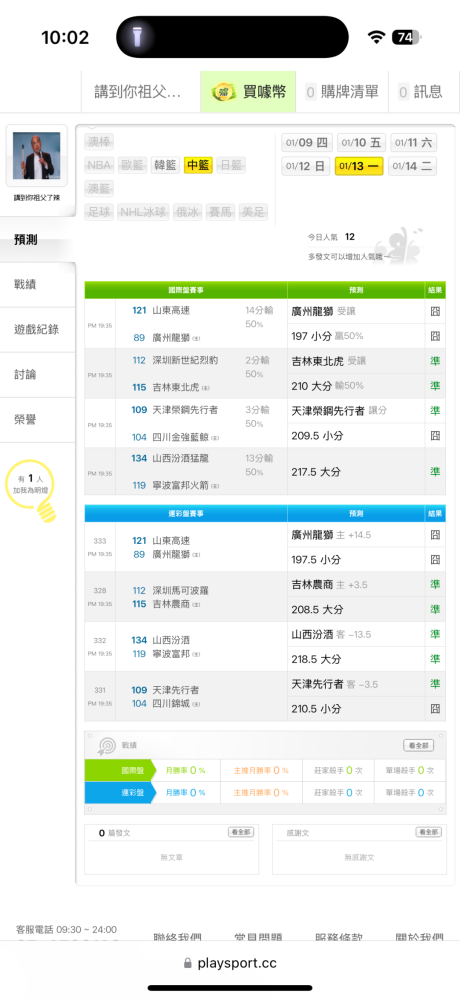The image size is (460, 1000).
Task: Choose date 01/14 二
Action: click(x=413, y=166)
